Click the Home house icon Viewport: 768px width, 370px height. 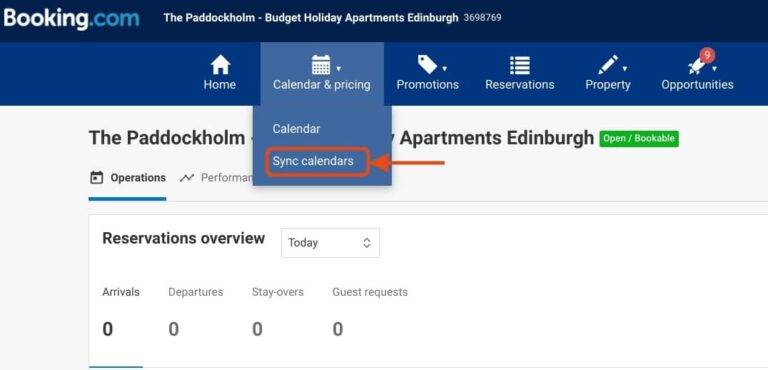coord(220,65)
